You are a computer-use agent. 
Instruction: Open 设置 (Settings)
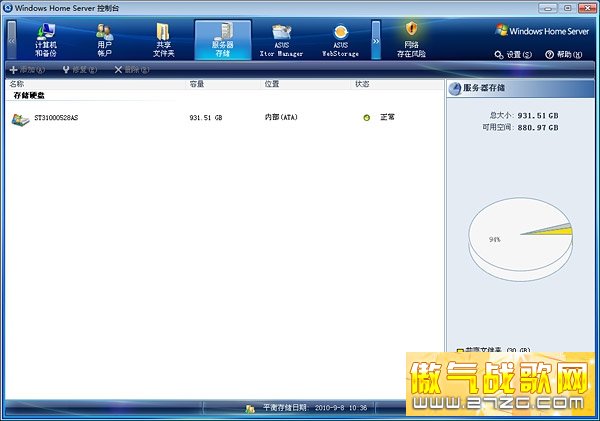click(x=513, y=55)
